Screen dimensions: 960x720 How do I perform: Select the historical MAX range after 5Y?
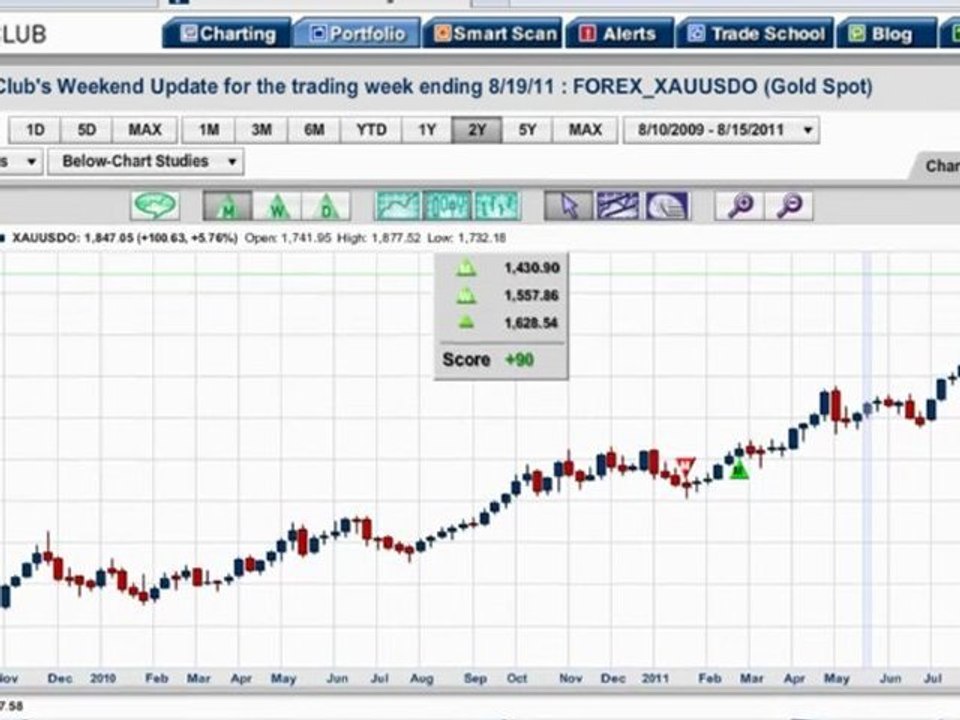[585, 130]
